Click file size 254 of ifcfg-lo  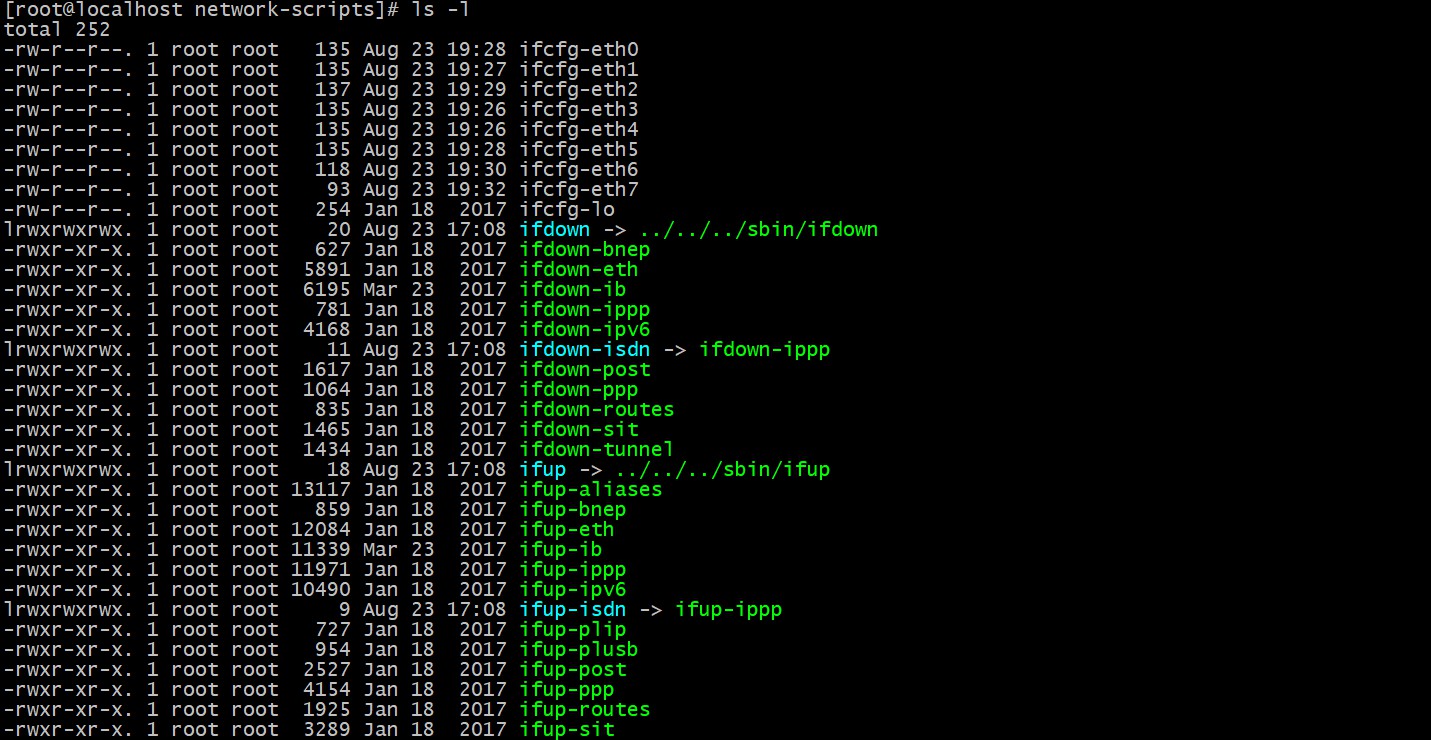[x=333, y=210]
